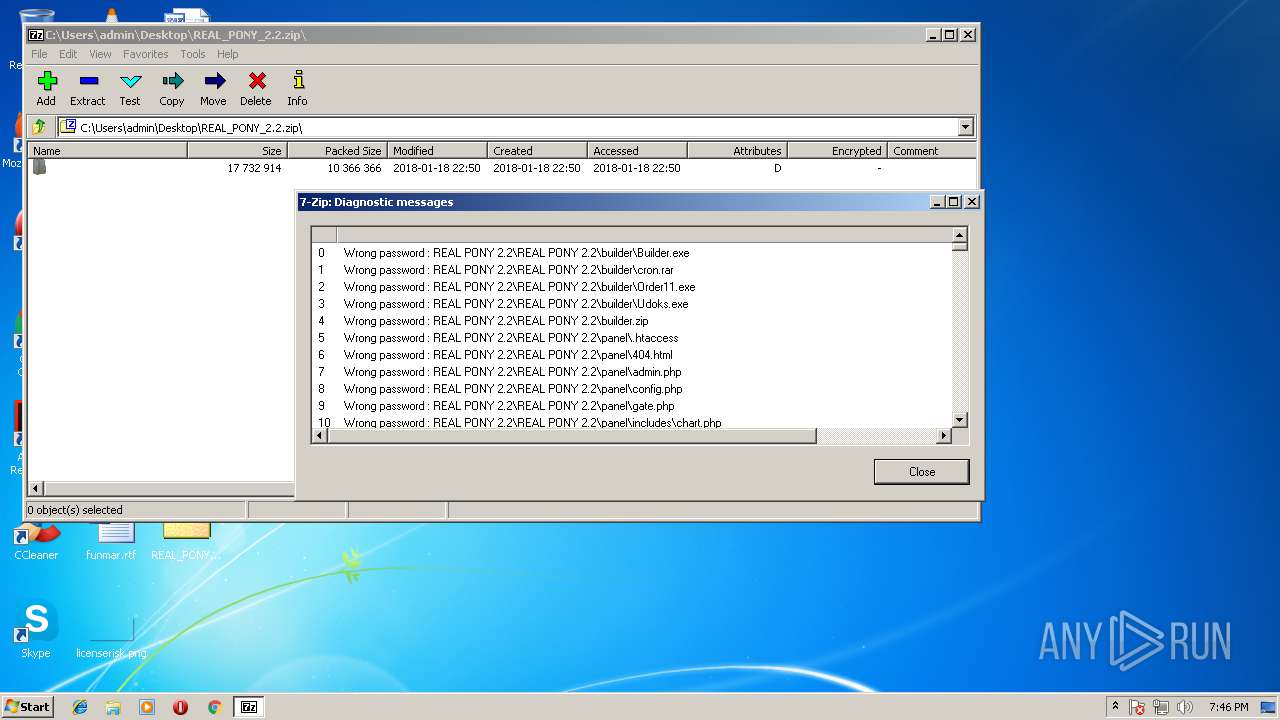Open the Edit menu
The image size is (1280, 720).
click(x=68, y=54)
